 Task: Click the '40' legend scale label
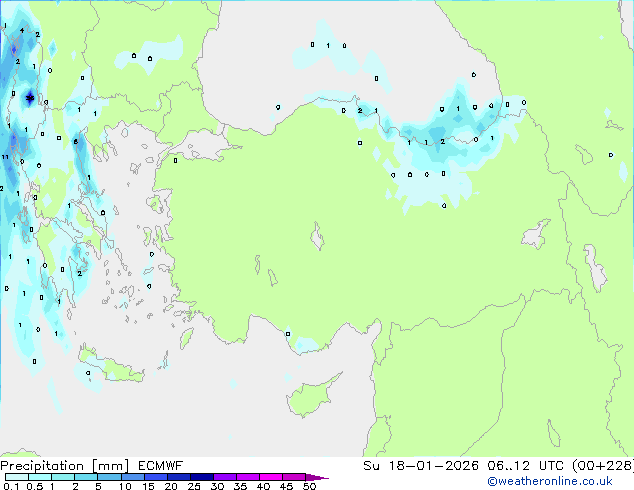click(263, 486)
